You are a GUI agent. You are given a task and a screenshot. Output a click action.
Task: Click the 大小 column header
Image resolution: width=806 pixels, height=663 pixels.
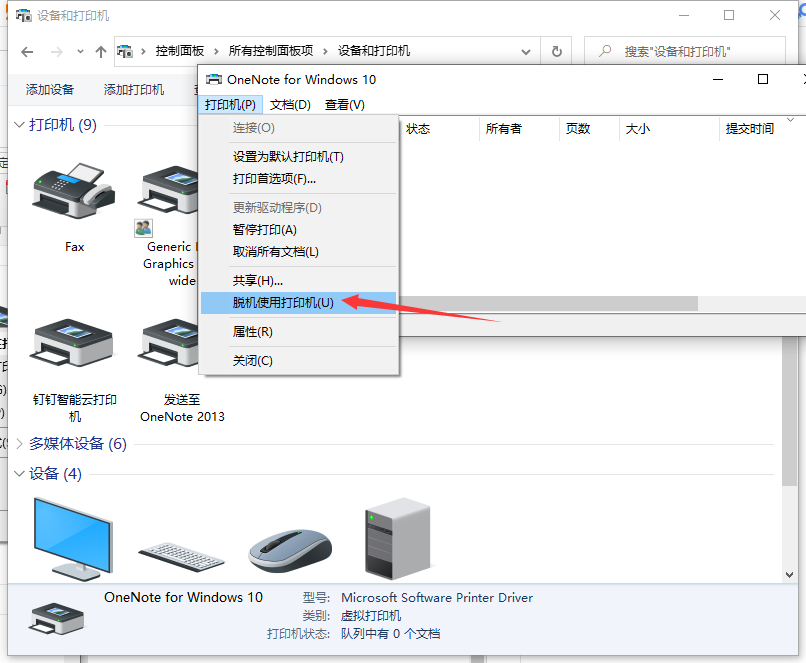[x=669, y=128]
